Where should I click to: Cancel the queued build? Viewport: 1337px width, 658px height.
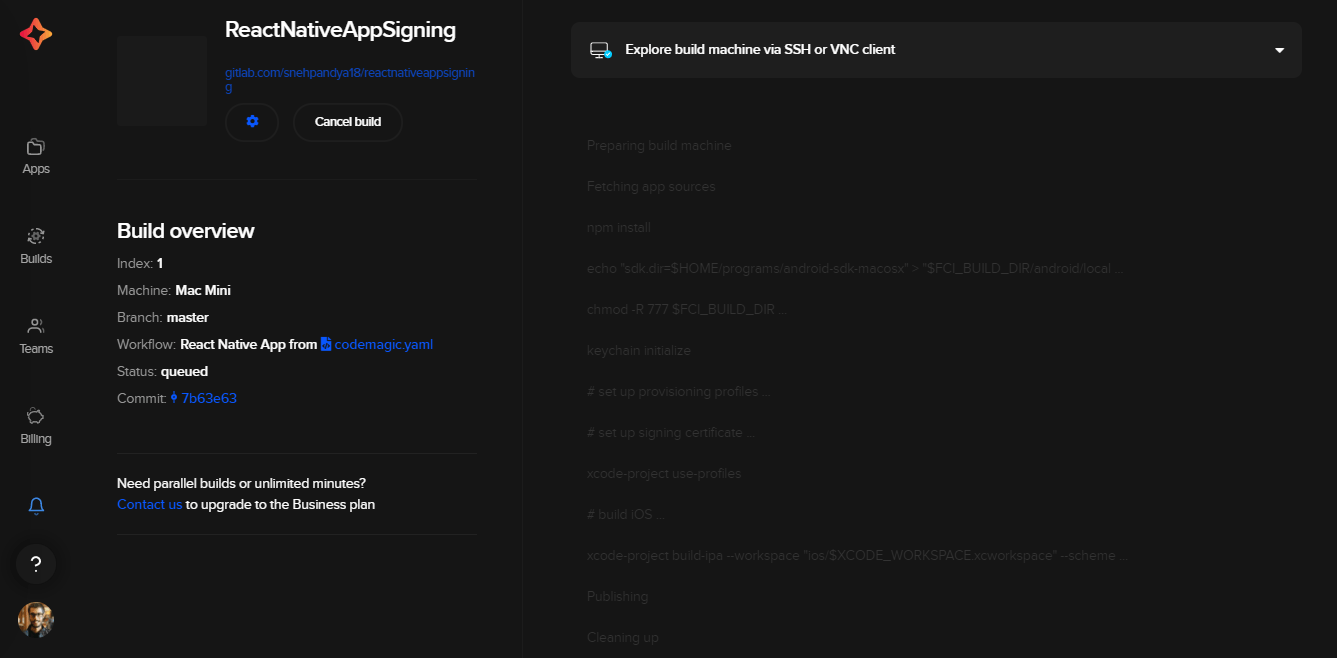click(x=348, y=122)
